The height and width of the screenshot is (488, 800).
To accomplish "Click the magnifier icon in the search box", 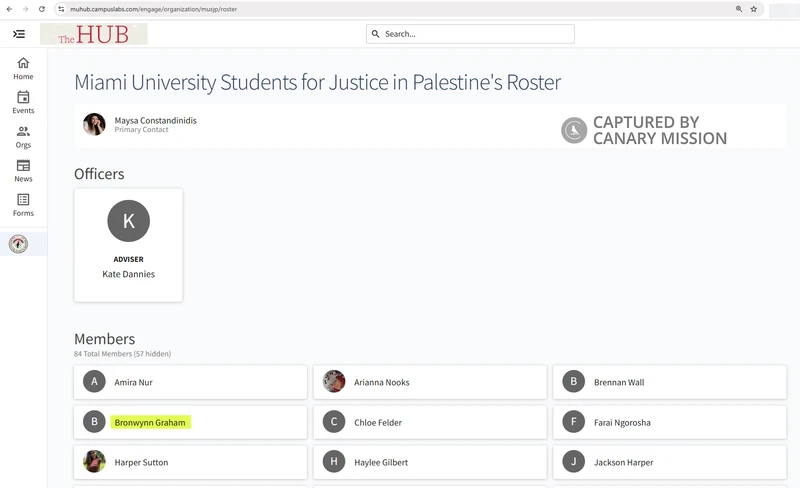I will pyautogui.click(x=376, y=34).
